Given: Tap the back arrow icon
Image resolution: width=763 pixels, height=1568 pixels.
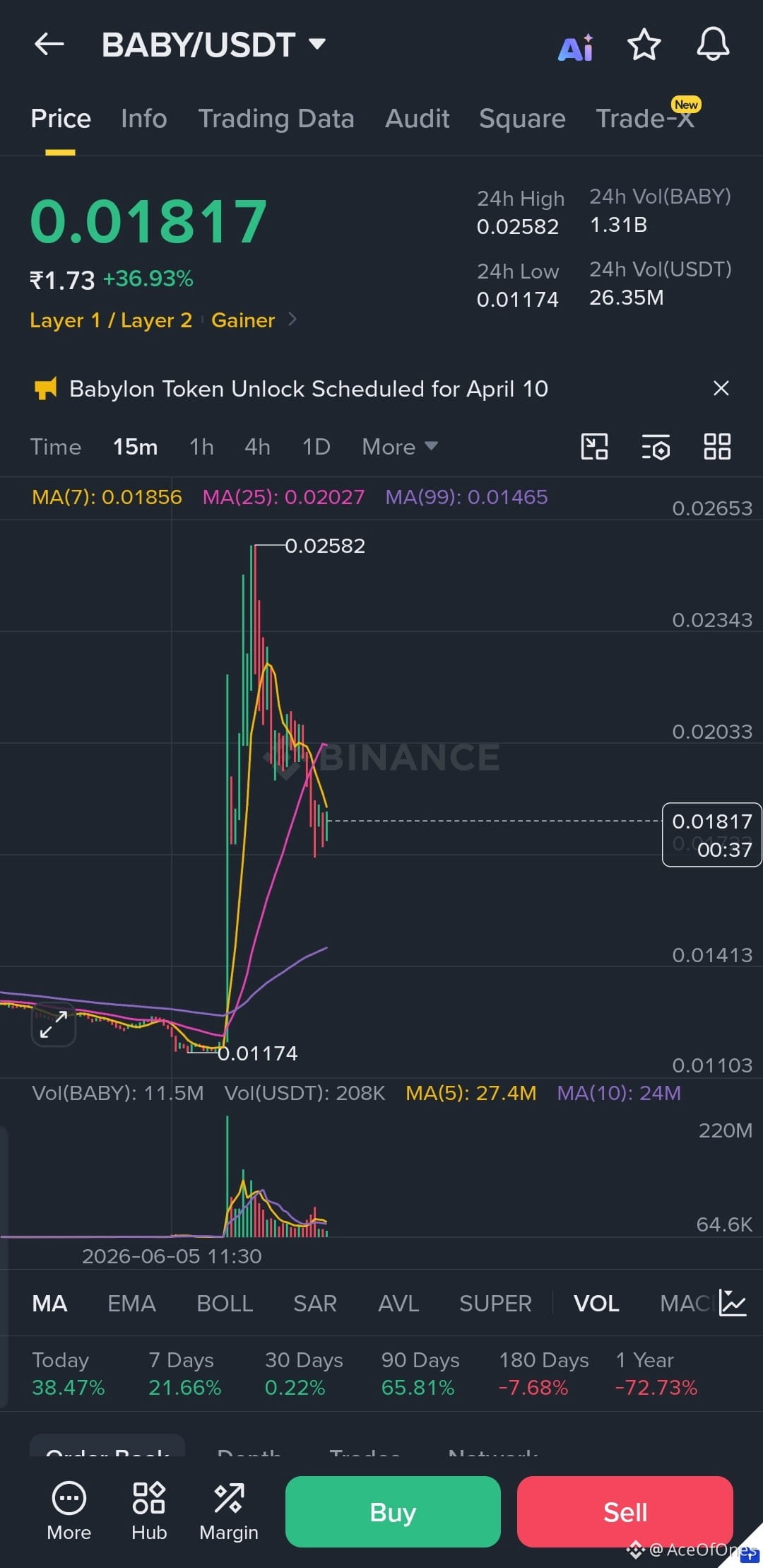Looking at the screenshot, I should tap(49, 44).
